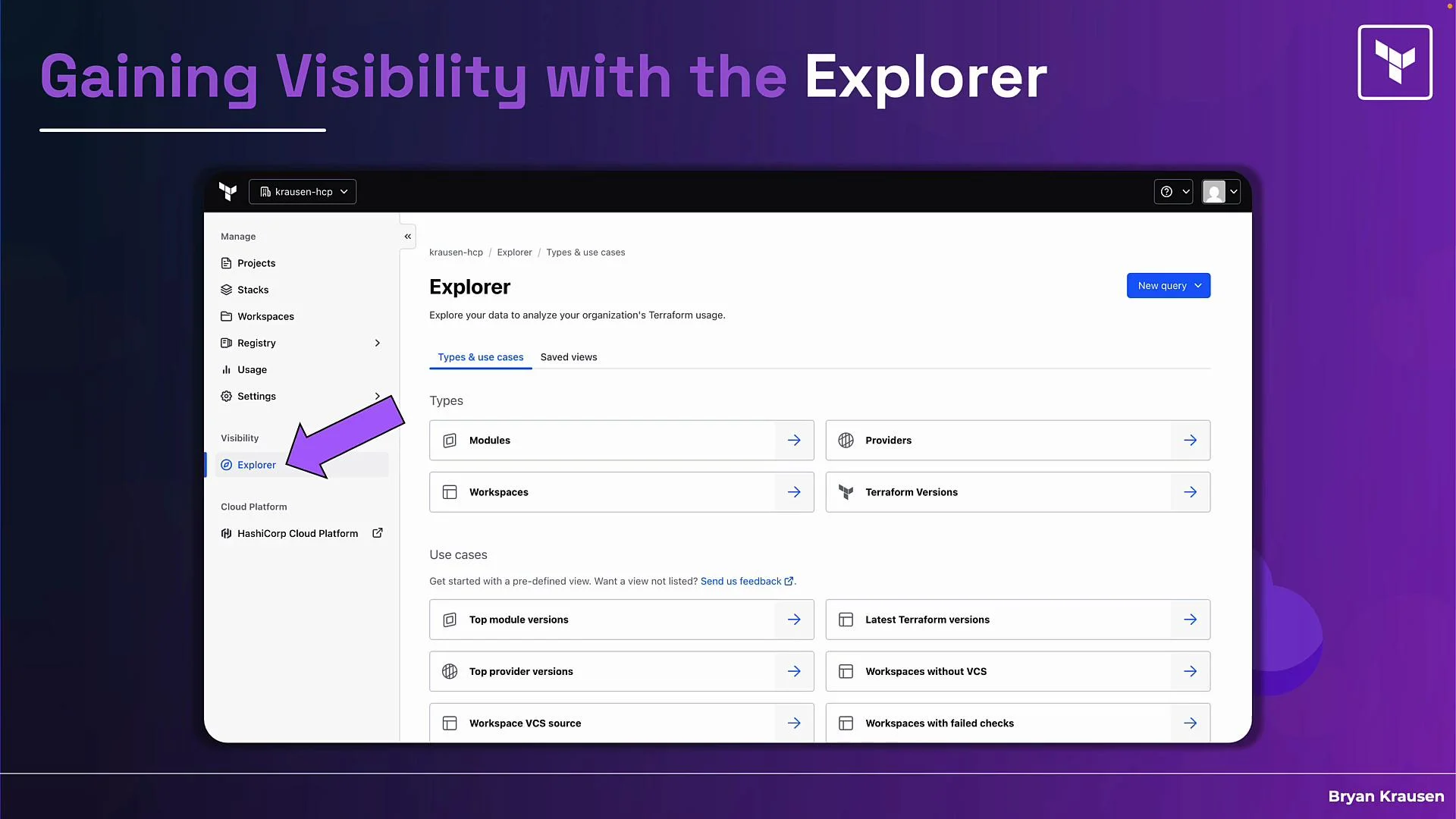
Task: Select the Providers card label
Action: [888, 441]
